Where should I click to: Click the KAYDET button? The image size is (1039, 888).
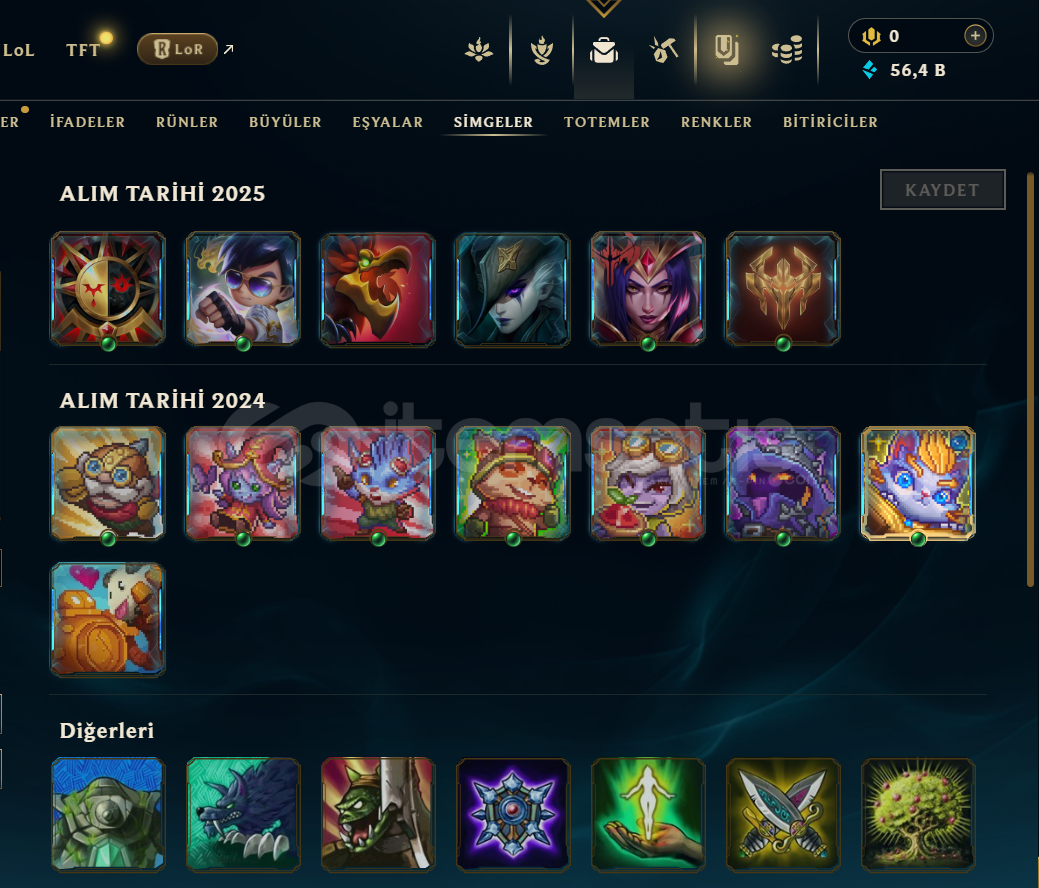(x=942, y=190)
